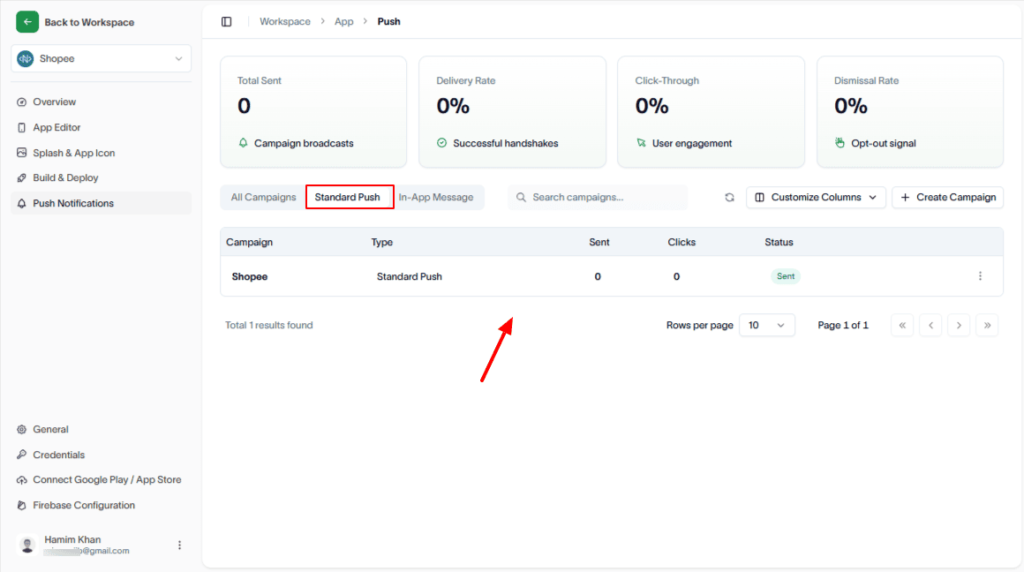Switch to All Campaigns tab
Viewport: 1024px width, 572px height.
click(263, 197)
